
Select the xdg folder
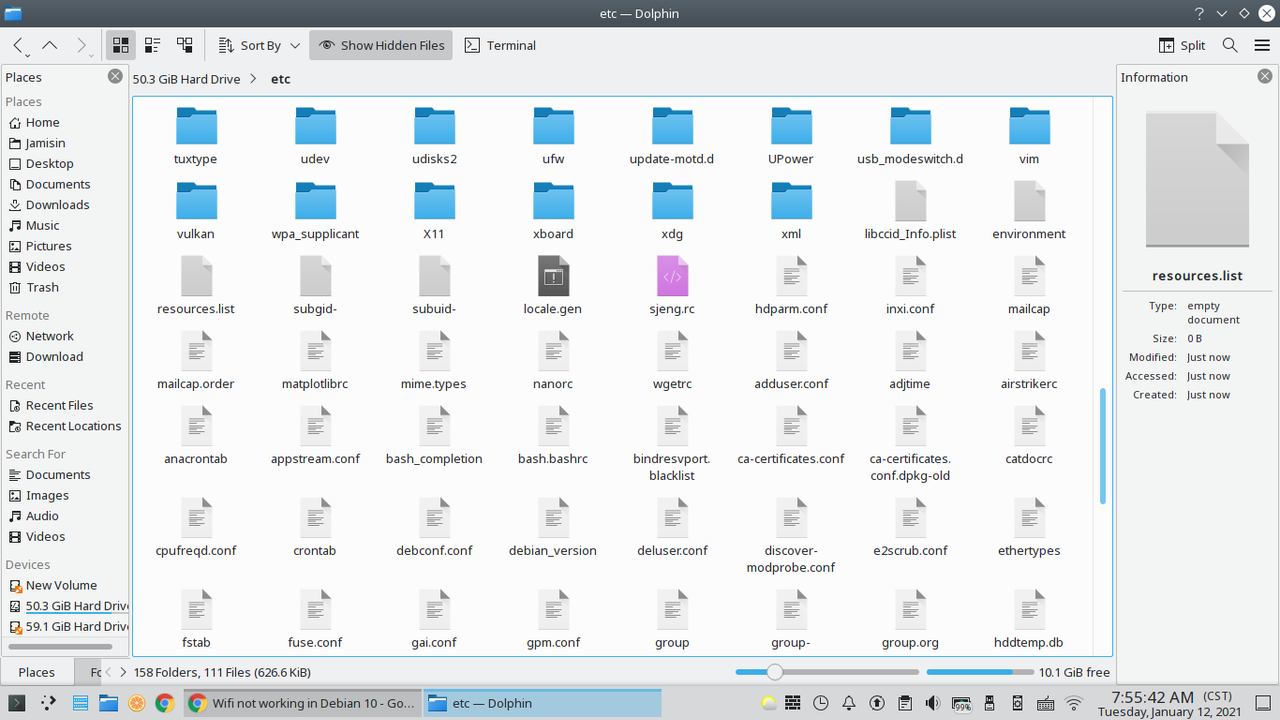pos(672,211)
